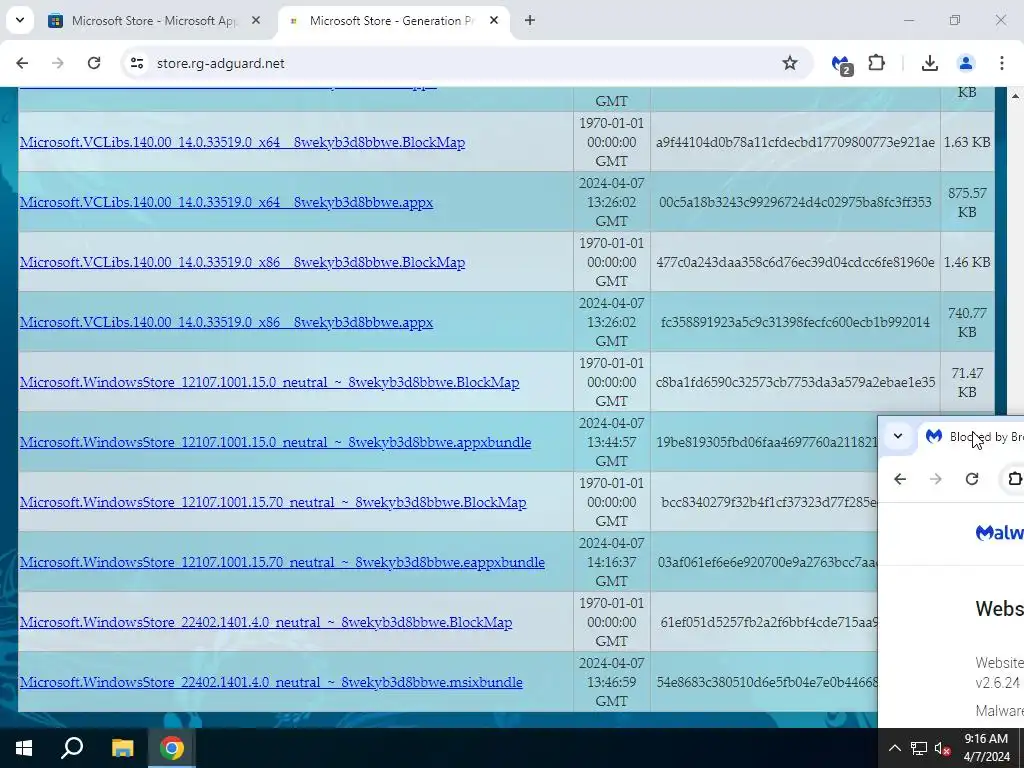Select hash 477c0a243daa358c6d76ec39d04cdcc6fe81960e

click(795, 263)
